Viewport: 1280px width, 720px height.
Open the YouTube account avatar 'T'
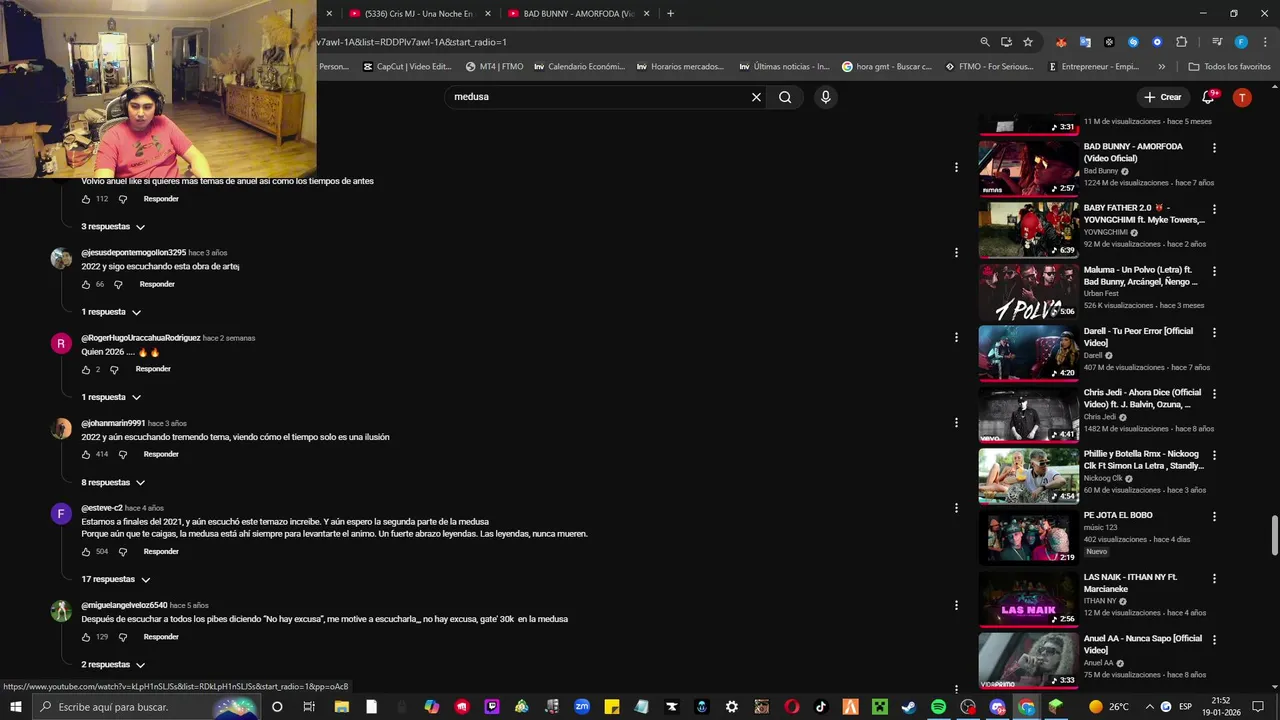click(x=1242, y=97)
